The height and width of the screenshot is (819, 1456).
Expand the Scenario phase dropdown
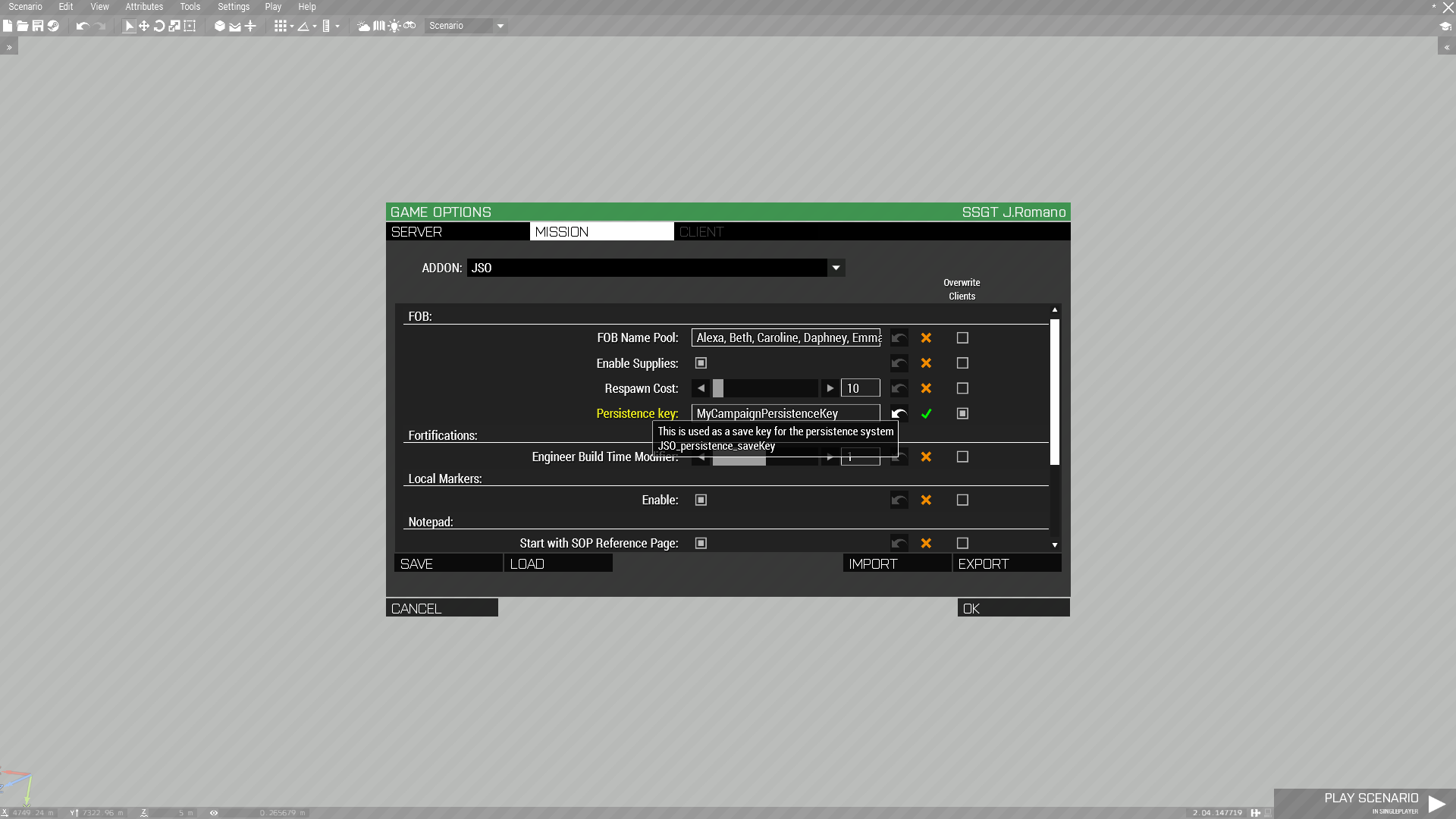500,26
